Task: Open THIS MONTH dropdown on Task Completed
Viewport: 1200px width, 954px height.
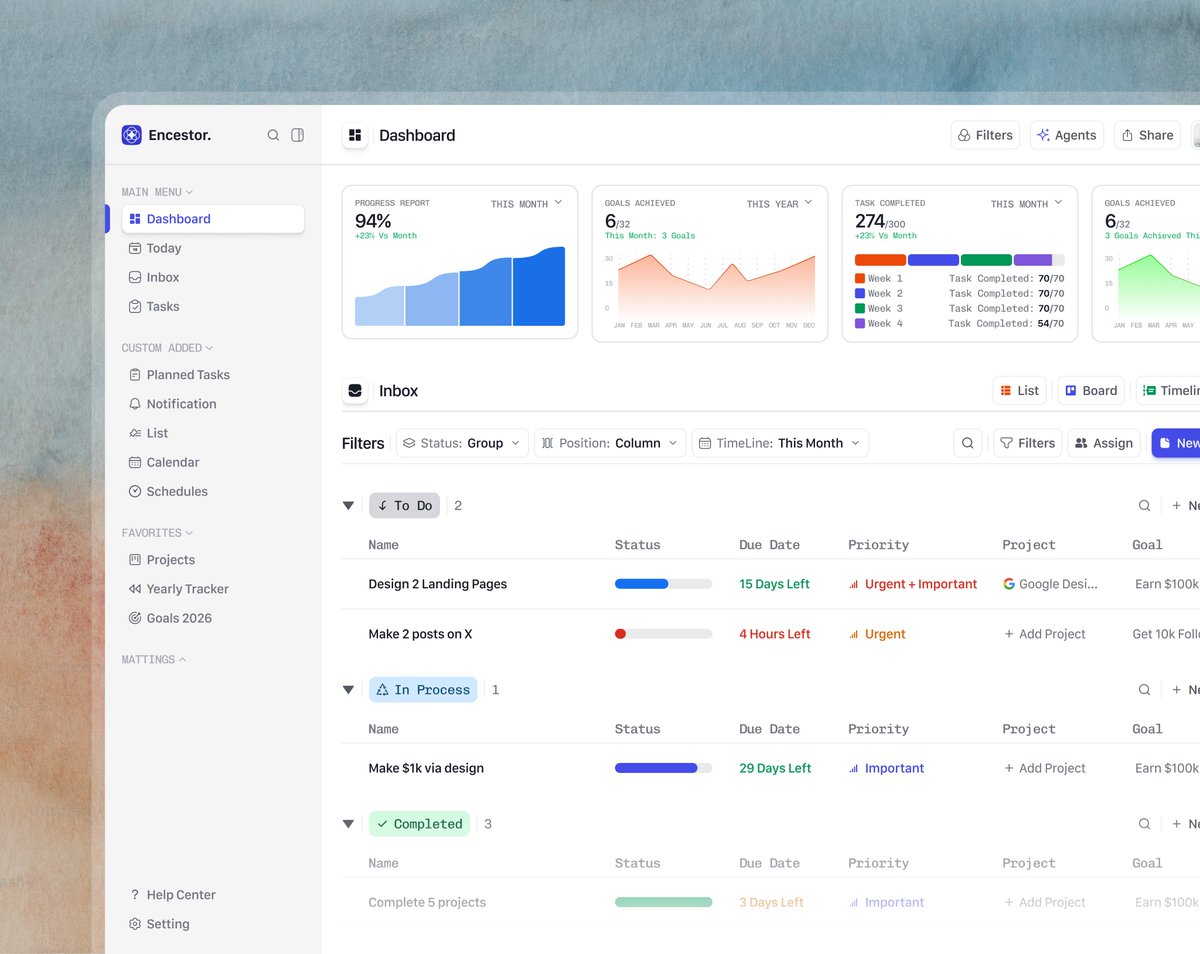Action: pyautogui.click(x=1026, y=203)
